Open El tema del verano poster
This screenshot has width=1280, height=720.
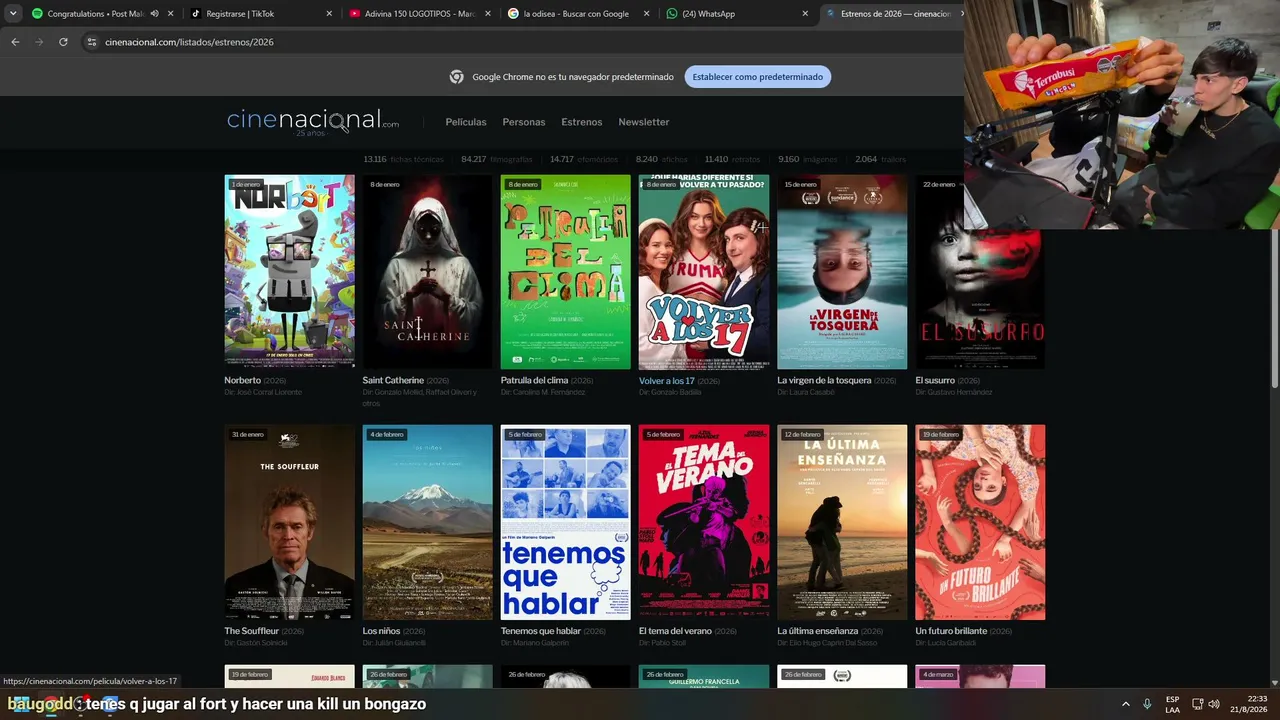tap(704, 522)
